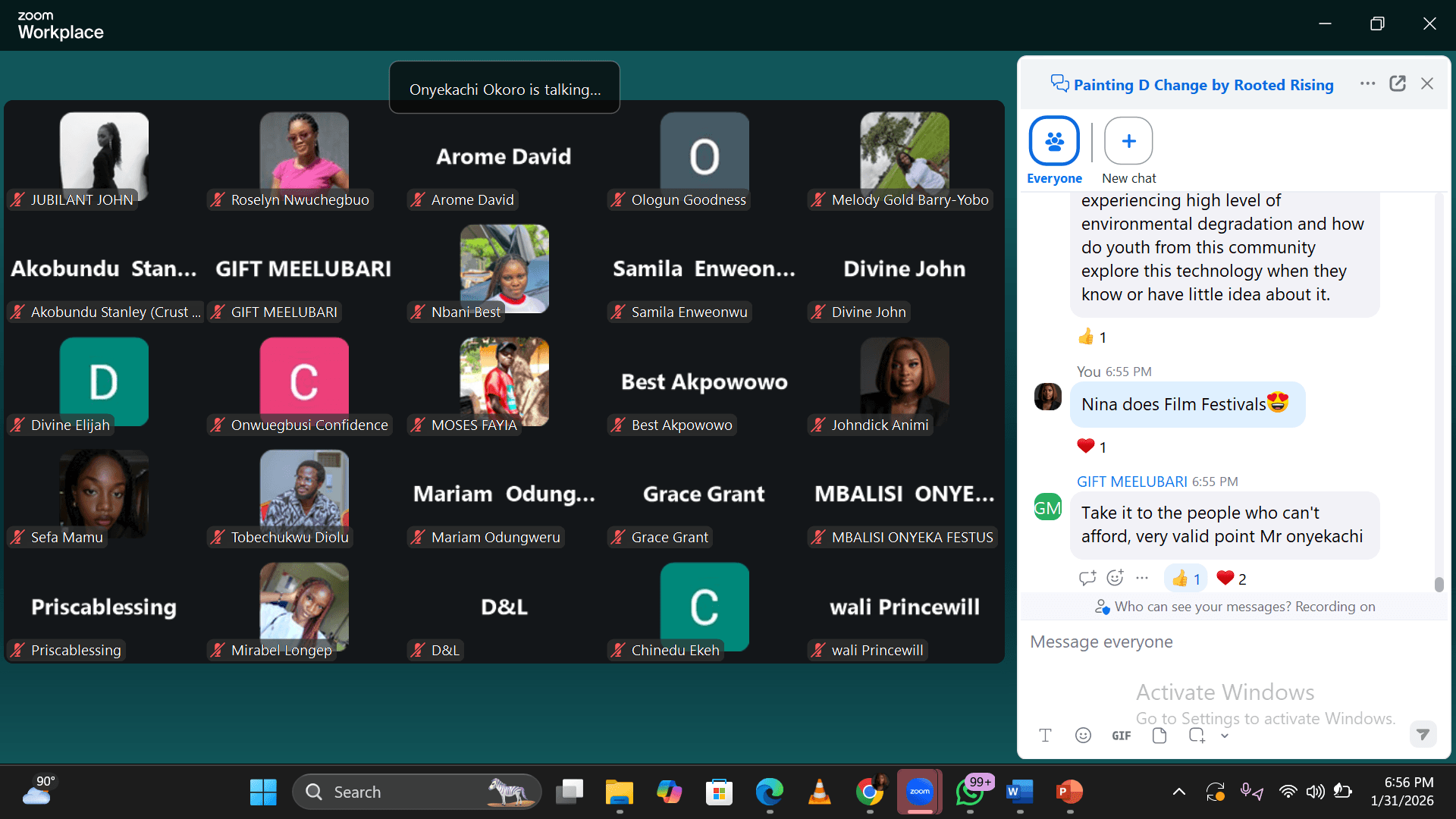Attach a file using the file icon
This screenshot has height=819, width=1456.
tap(1159, 735)
